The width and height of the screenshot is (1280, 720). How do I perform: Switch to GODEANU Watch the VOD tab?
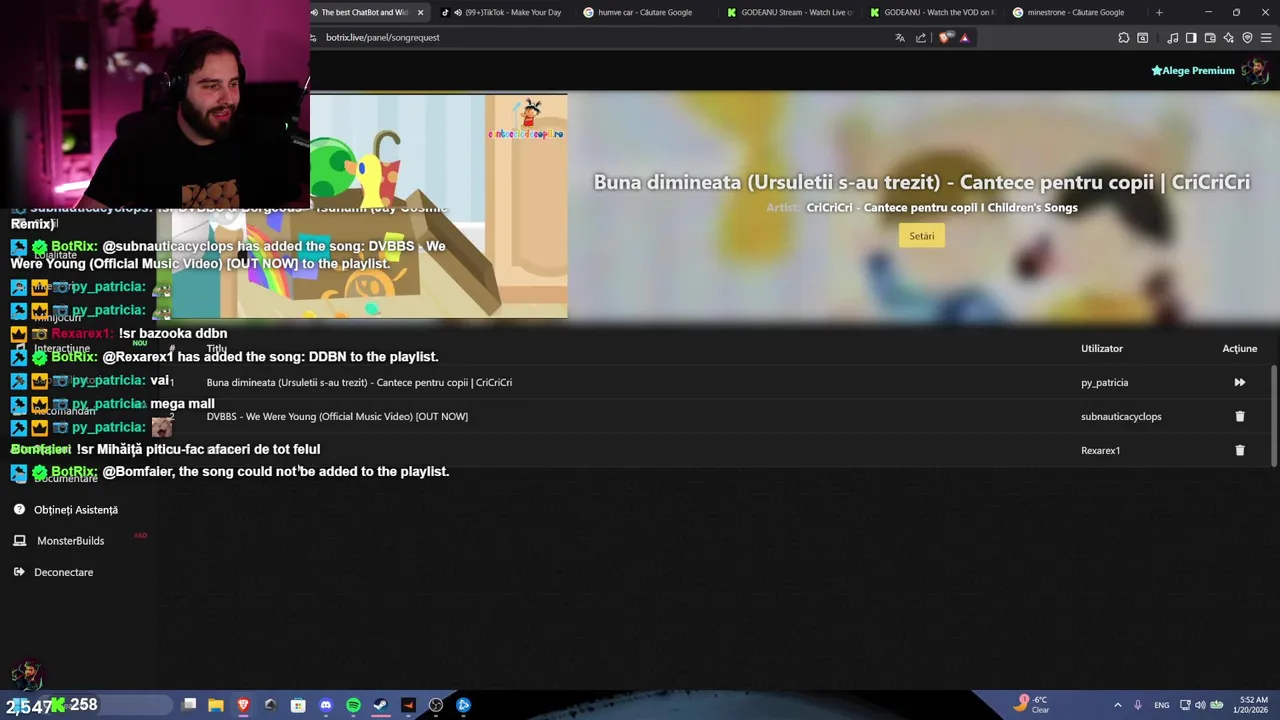[x=932, y=12]
